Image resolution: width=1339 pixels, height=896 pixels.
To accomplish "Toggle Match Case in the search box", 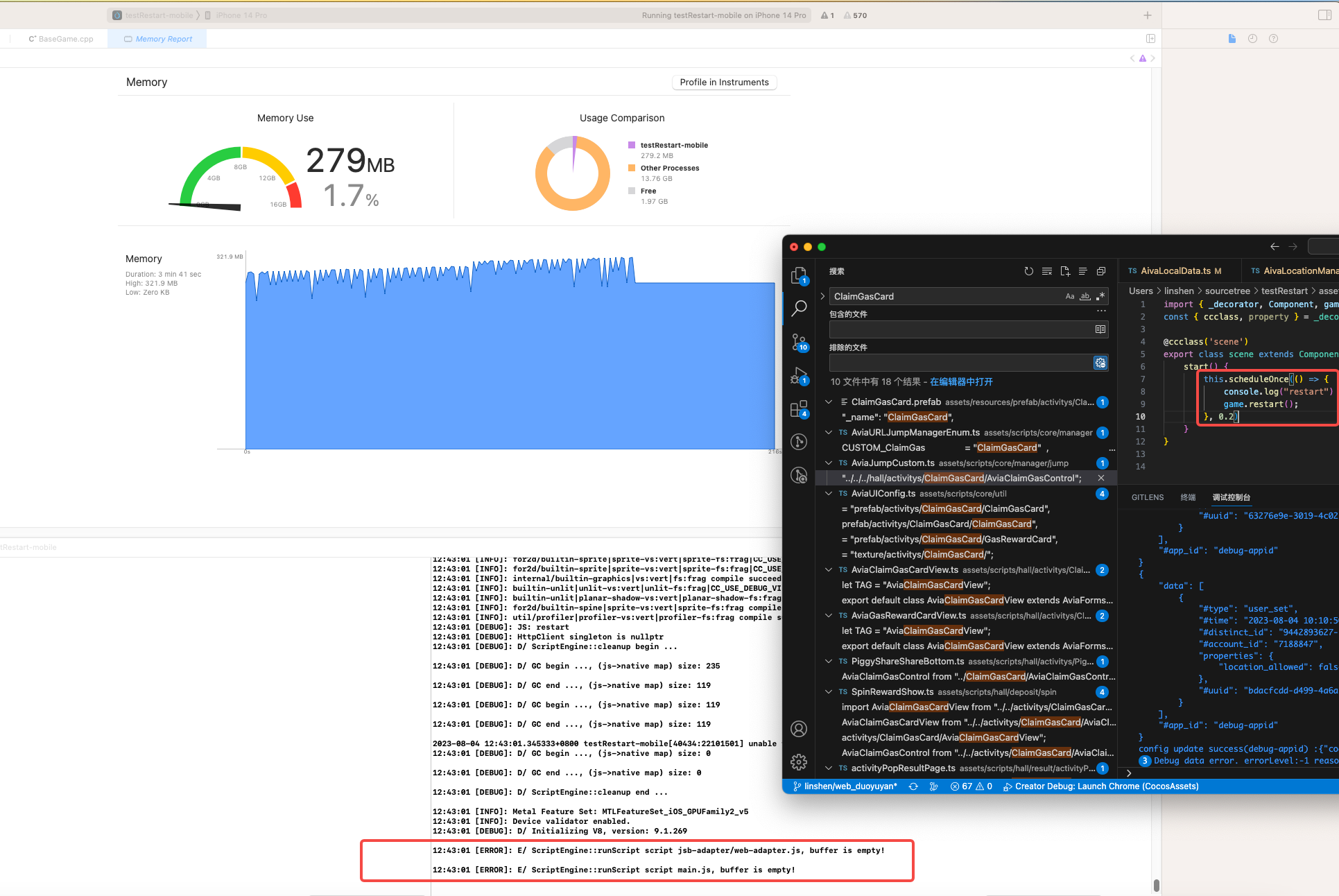I will 1070,296.
